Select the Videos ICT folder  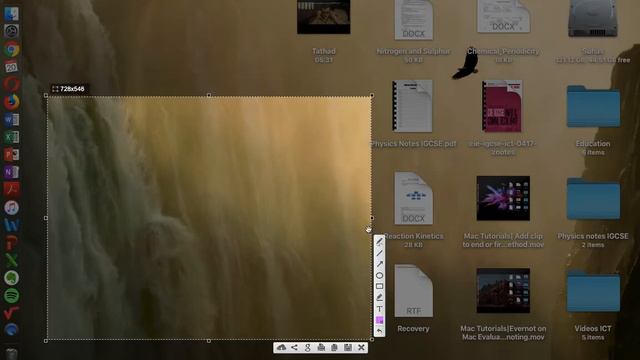pos(593,291)
